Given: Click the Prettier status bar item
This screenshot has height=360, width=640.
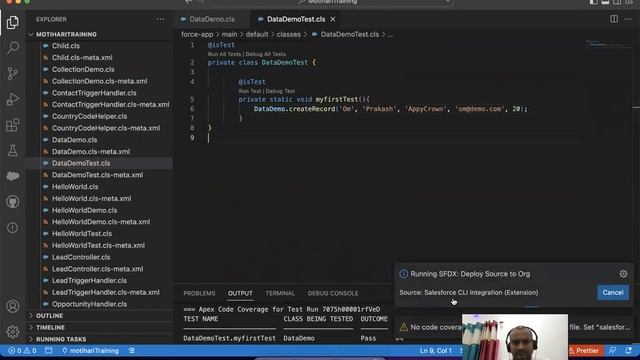Looking at the screenshot, I should [584, 351].
